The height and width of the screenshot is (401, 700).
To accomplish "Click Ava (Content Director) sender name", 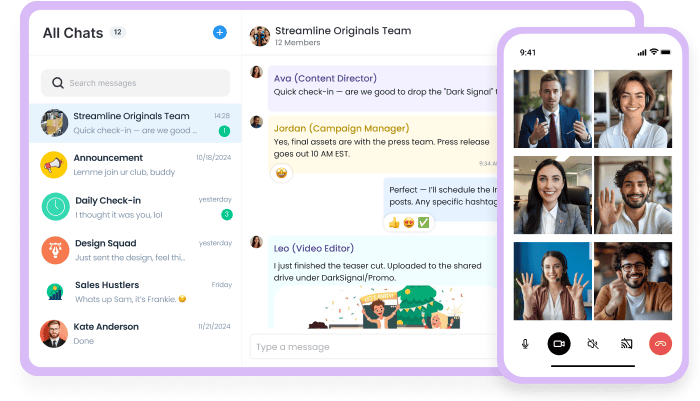I will tap(325, 78).
